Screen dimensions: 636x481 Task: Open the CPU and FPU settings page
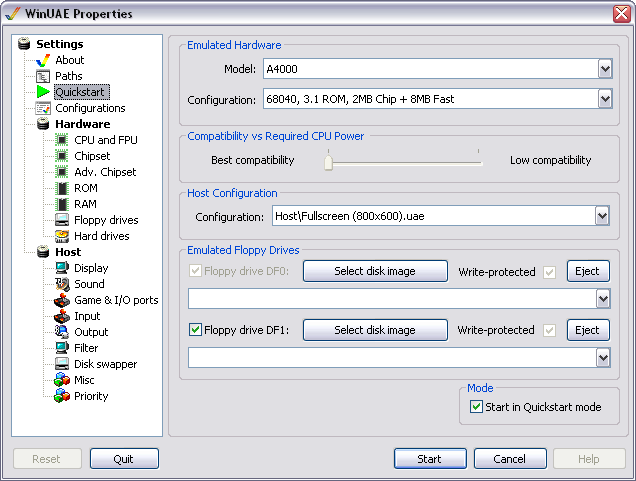coord(106,140)
